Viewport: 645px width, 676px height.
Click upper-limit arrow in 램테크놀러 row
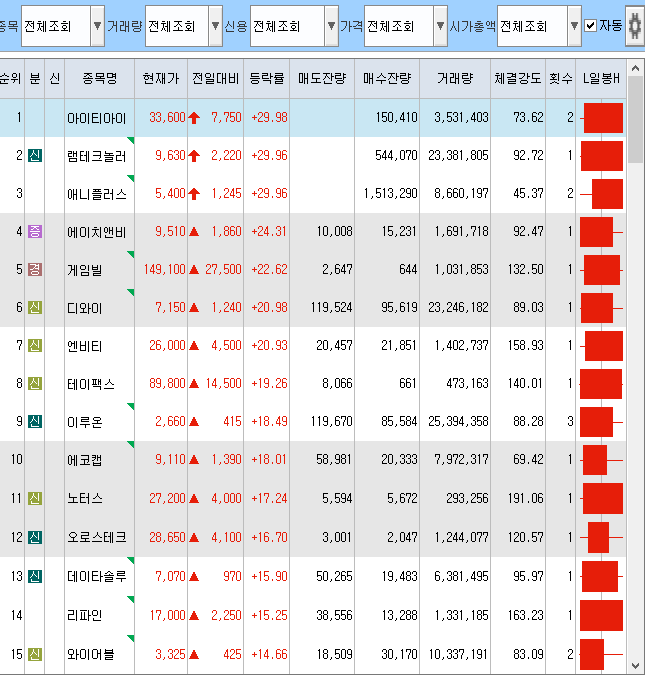[194, 156]
